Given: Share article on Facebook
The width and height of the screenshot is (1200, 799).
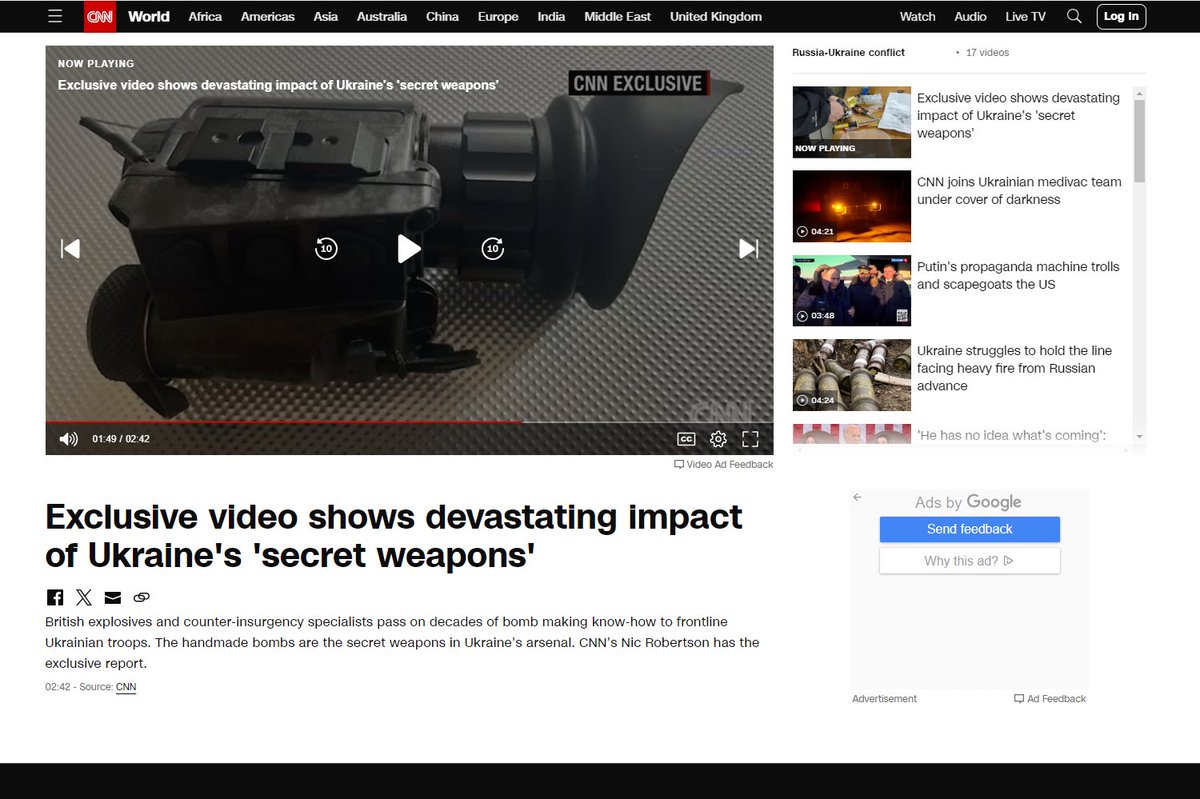Looking at the screenshot, I should [55, 597].
